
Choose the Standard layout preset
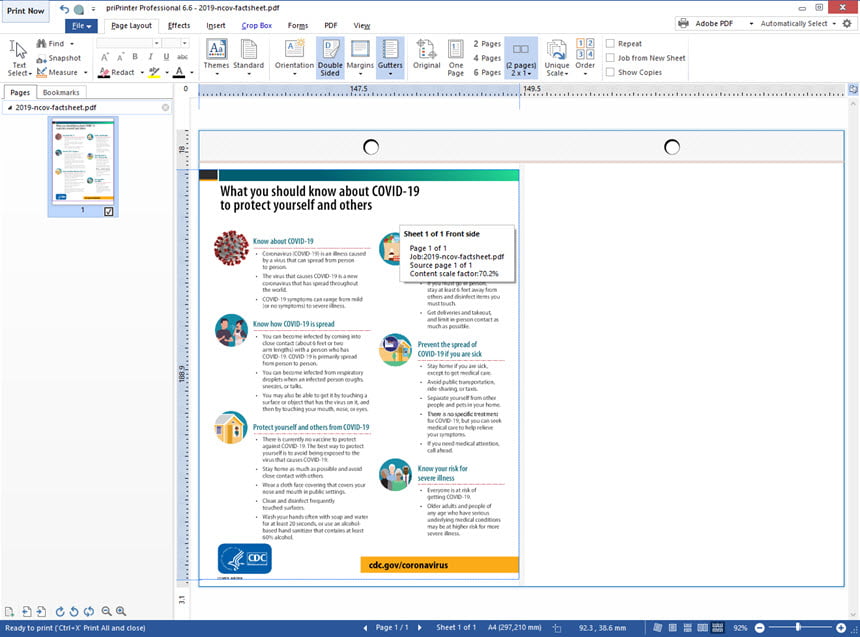[x=248, y=58]
